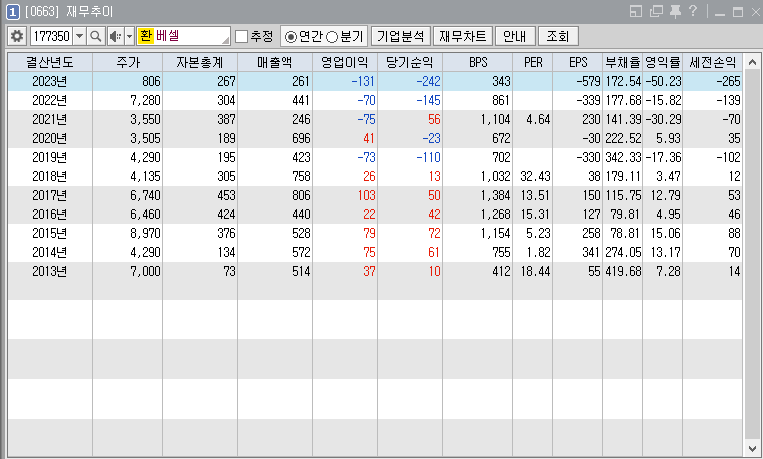Click the speaker sound icon
This screenshot has width=763, height=459.
point(115,37)
